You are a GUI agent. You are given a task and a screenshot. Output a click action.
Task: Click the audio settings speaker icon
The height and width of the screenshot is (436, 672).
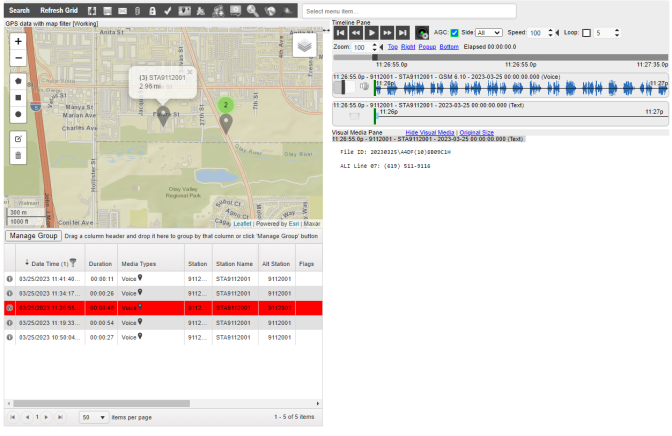tap(422, 33)
